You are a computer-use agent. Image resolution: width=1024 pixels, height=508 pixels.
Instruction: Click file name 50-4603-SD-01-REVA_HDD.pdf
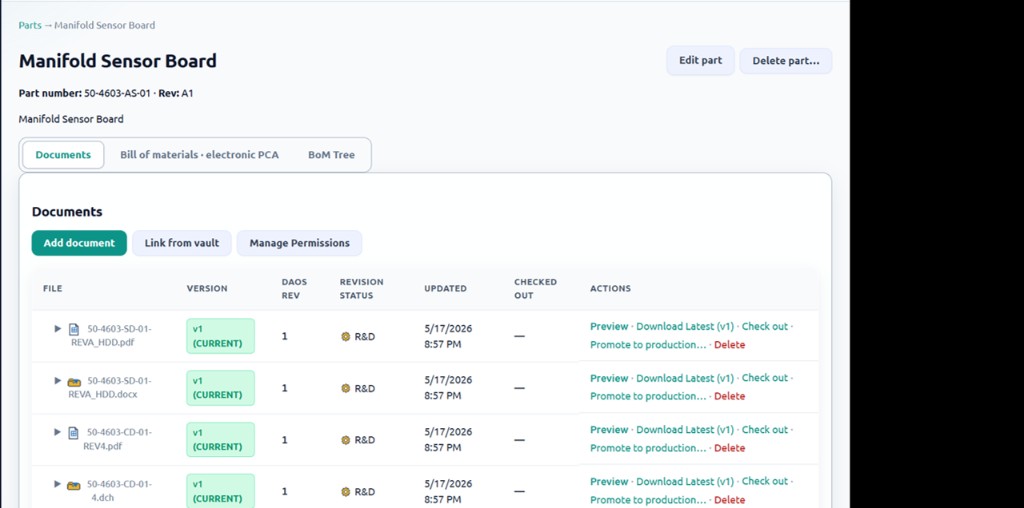point(111,335)
